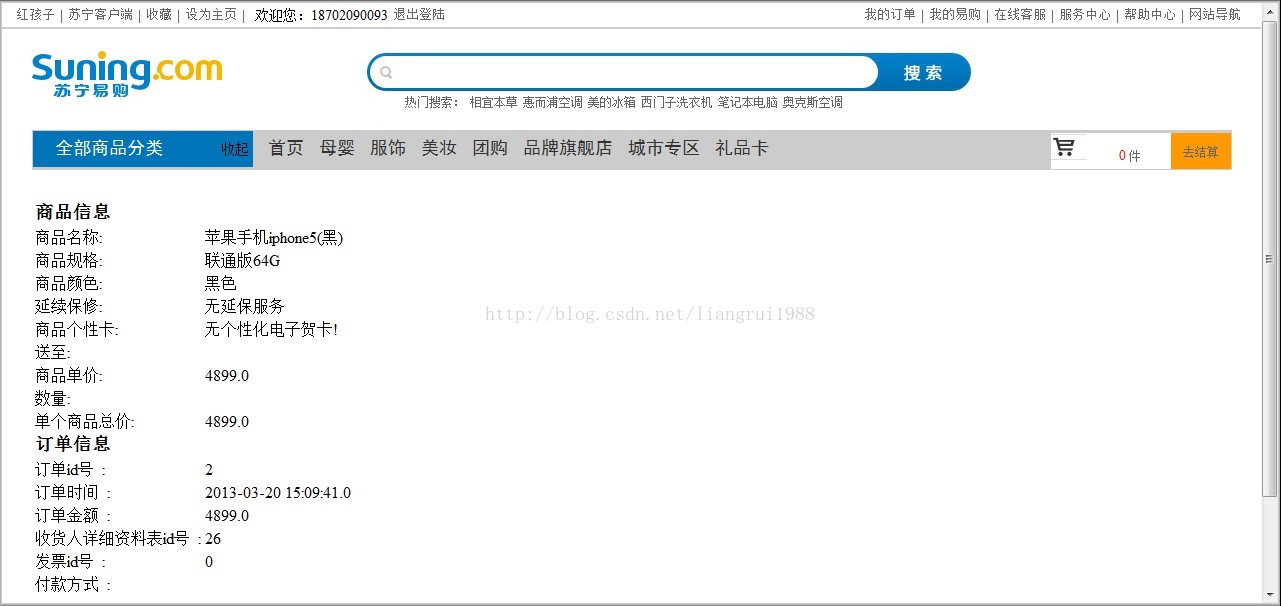Click scrollbar up arrow
Viewport: 1281px width, 606px height.
pyautogui.click(x=1270, y=13)
